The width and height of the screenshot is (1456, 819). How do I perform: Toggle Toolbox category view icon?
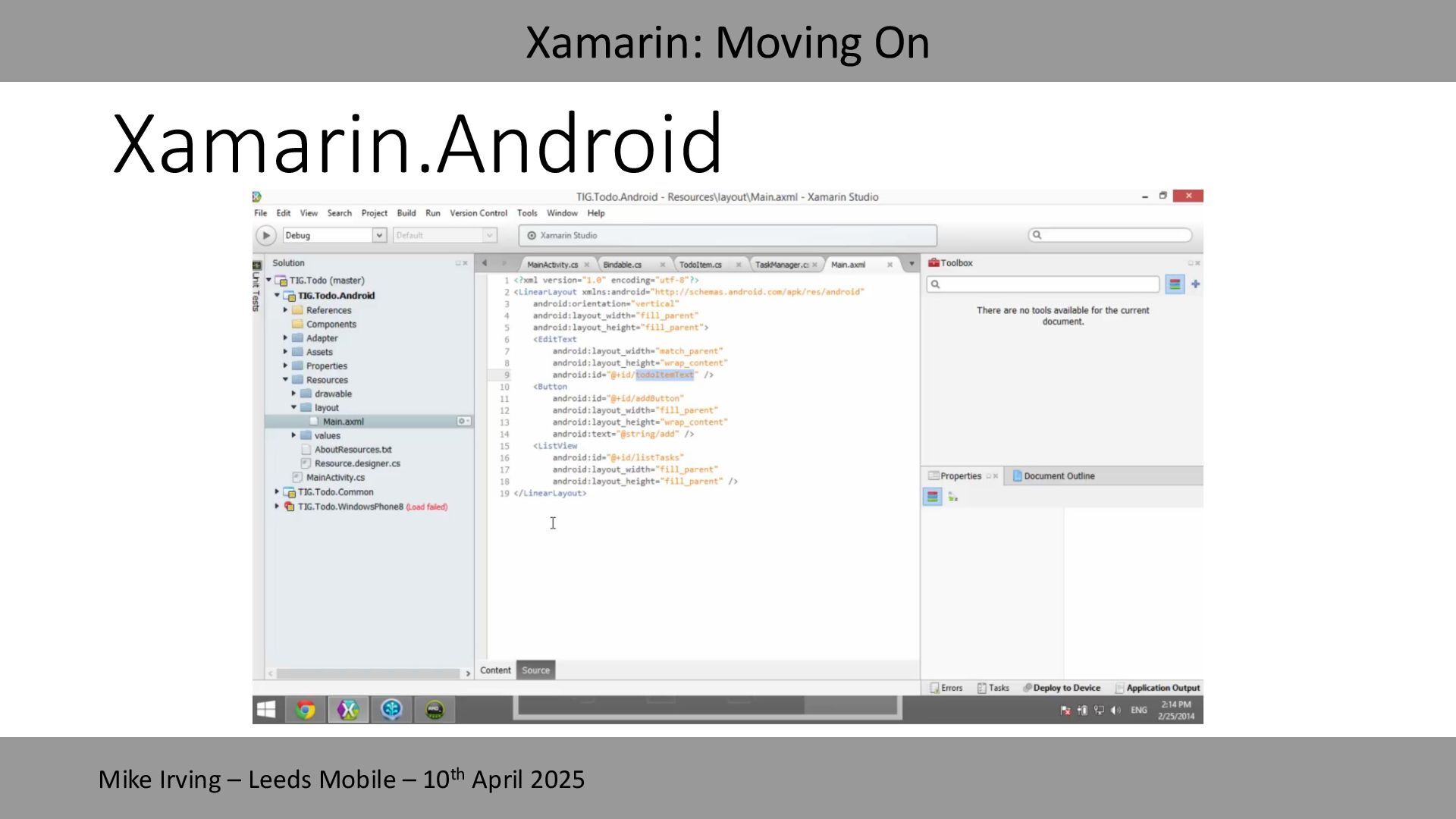click(x=1175, y=284)
